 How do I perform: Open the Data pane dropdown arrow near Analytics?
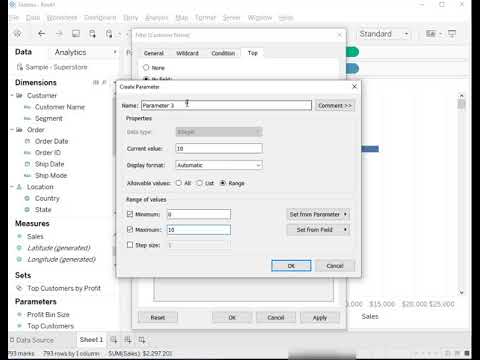tap(115, 52)
